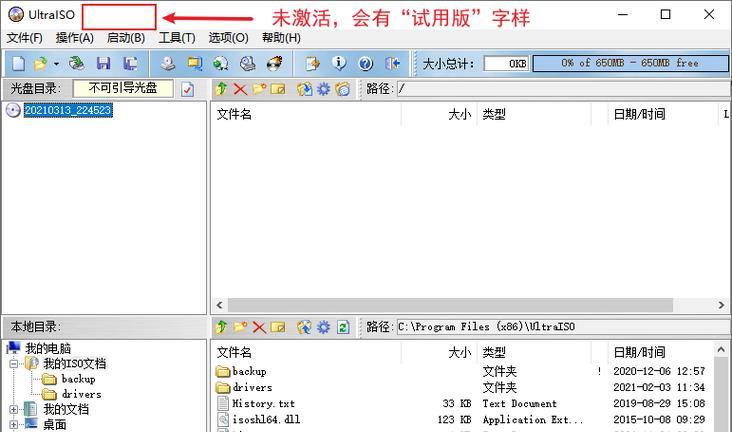Select 我的电脑 in the local tree
732x432 pixels.
click(x=48, y=348)
